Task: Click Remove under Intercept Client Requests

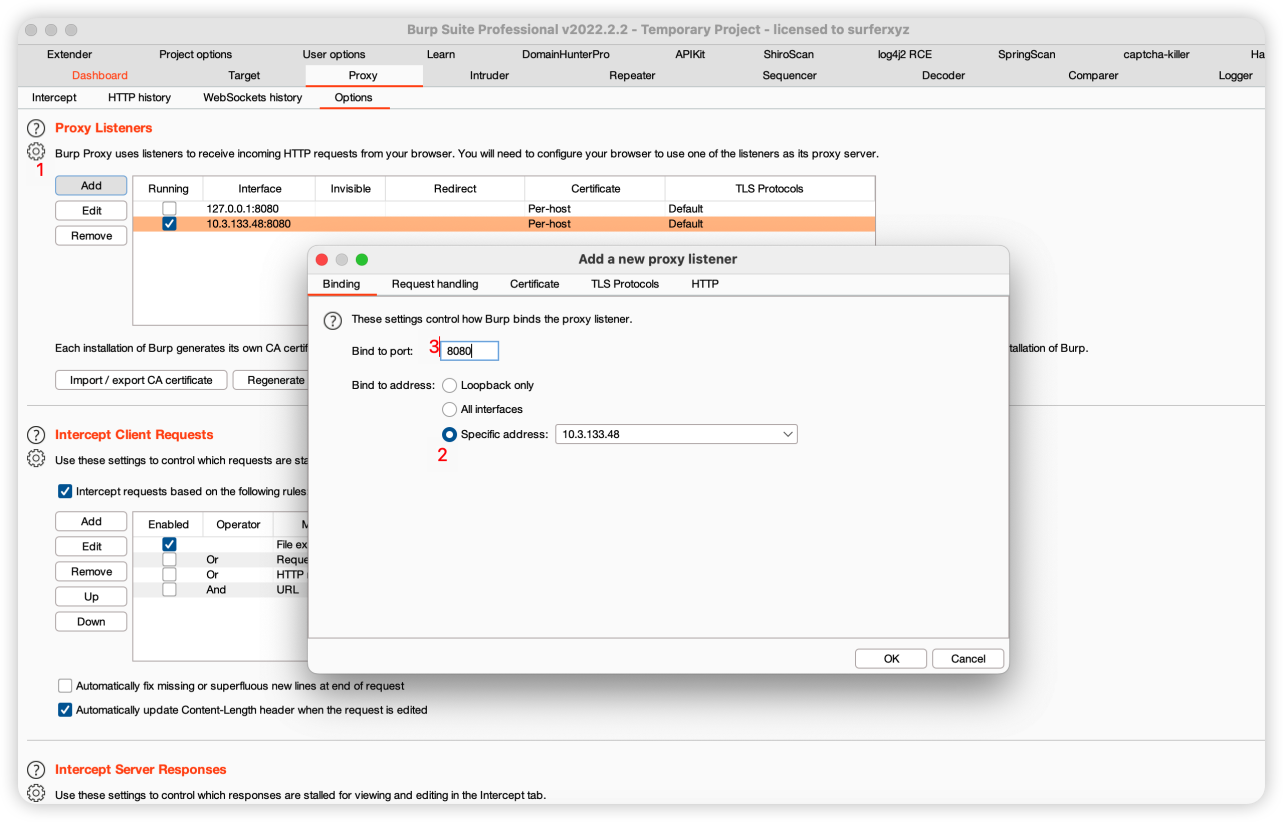Action: click(x=91, y=571)
